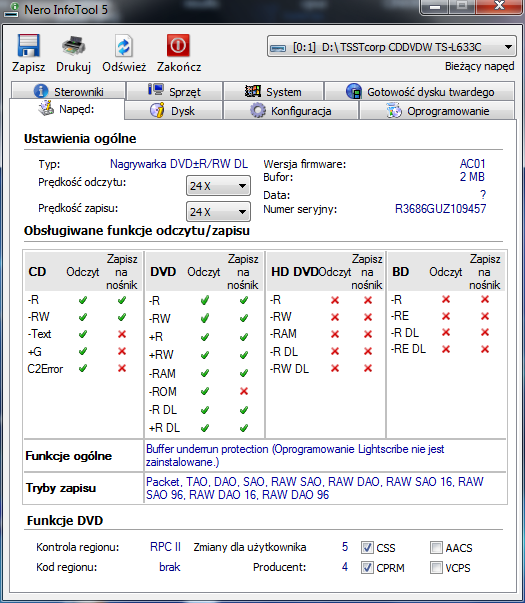
Task: Switch to the Sterowniki tab
Action: click(68, 91)
